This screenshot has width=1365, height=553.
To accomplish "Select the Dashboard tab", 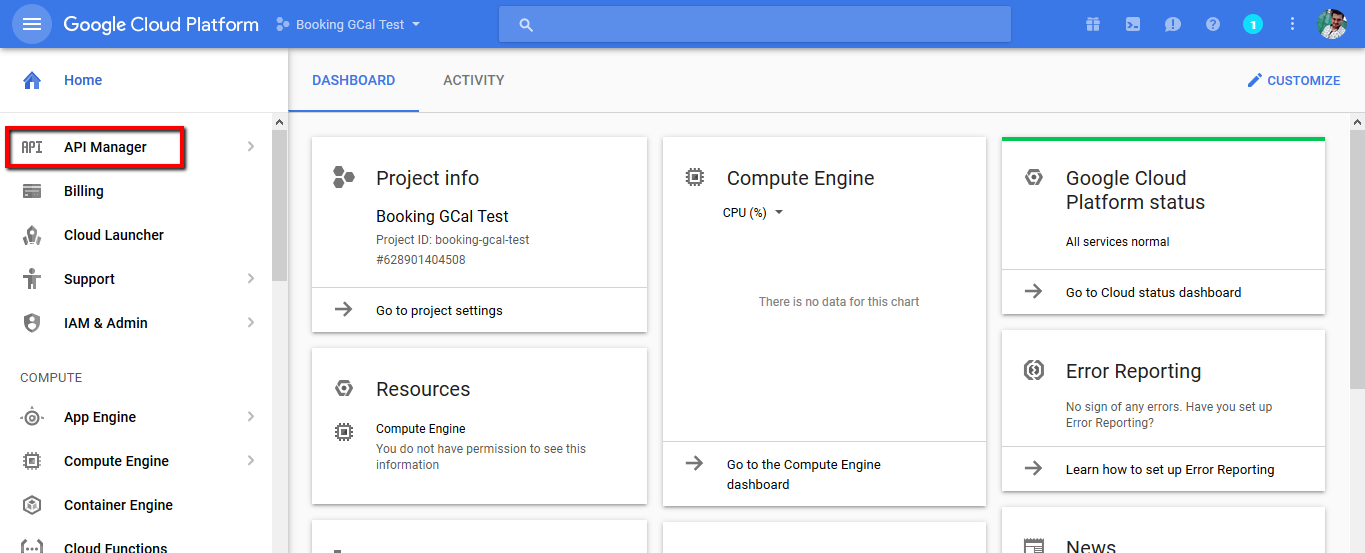I will pyautogui.click(x=354, y=80).
